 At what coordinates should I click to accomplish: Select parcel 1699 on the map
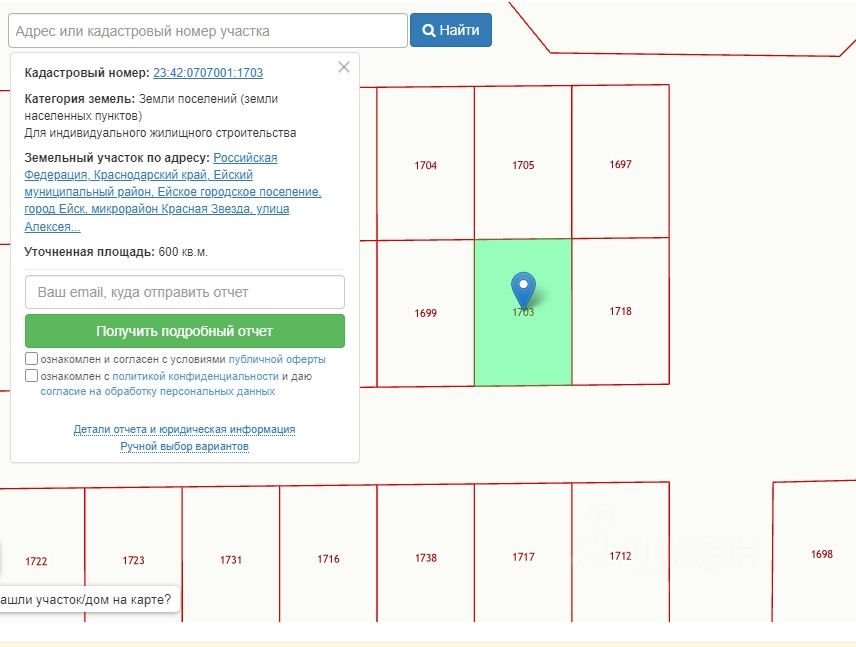(425, 313)
